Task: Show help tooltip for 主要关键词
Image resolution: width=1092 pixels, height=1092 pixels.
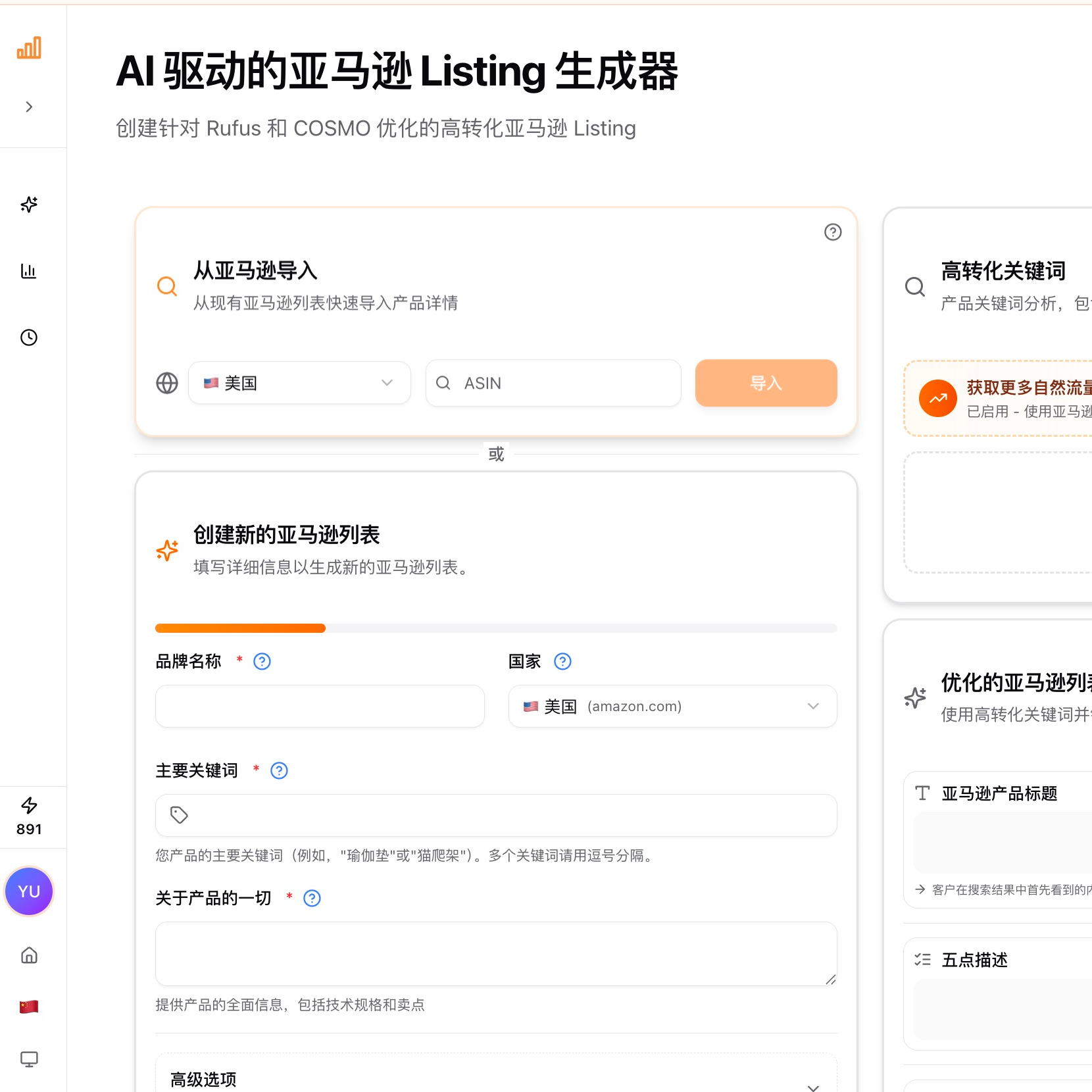Action: [x=280, y=770]
